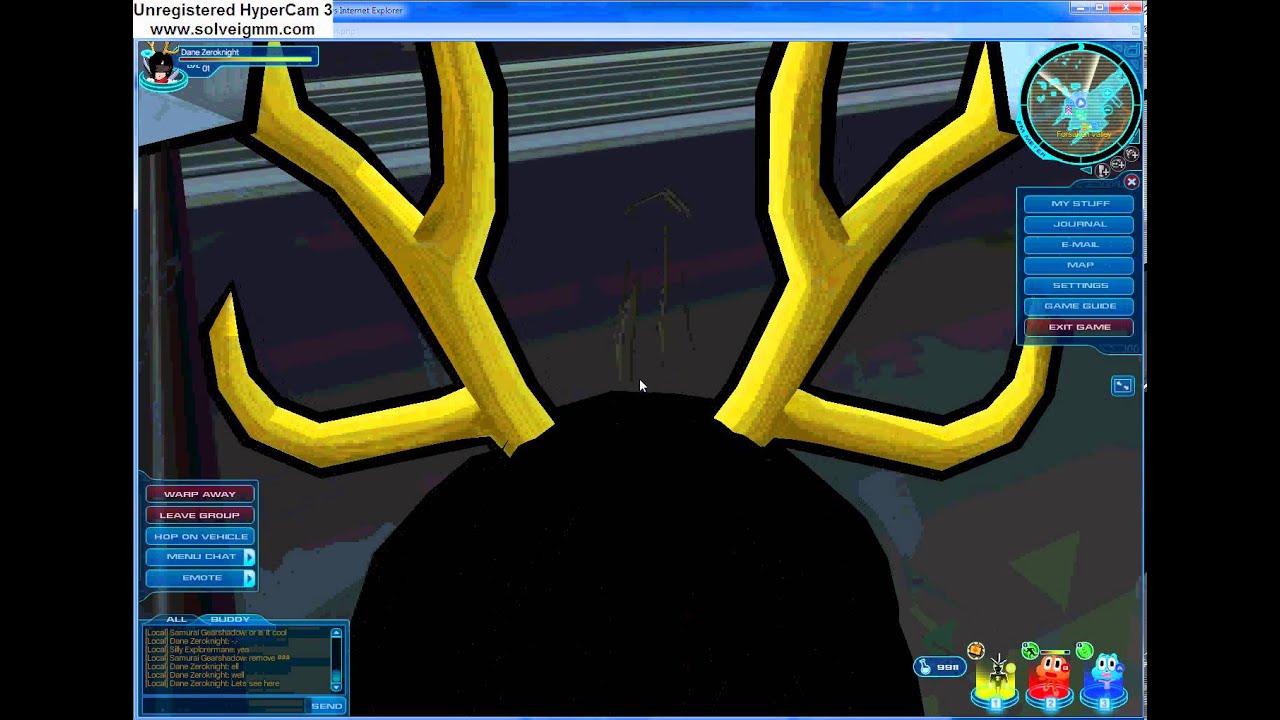The height and width of the screenshot is (720, 1280).
Task: Activate the green running-figure power icon
Action: tap(1030, 652)
